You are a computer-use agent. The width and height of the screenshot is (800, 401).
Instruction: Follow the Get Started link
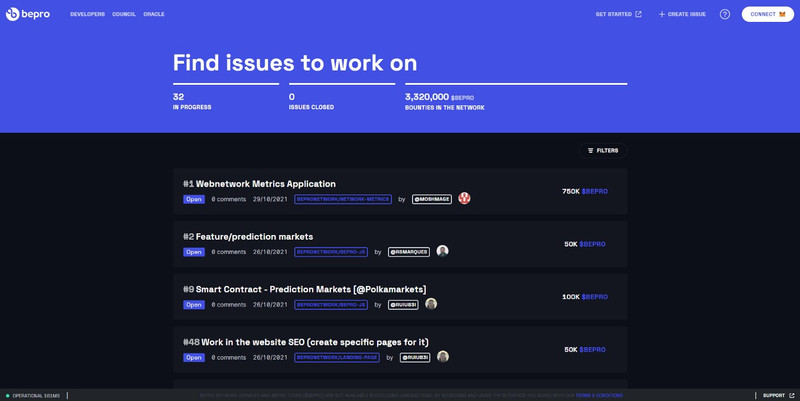(618, 14)
